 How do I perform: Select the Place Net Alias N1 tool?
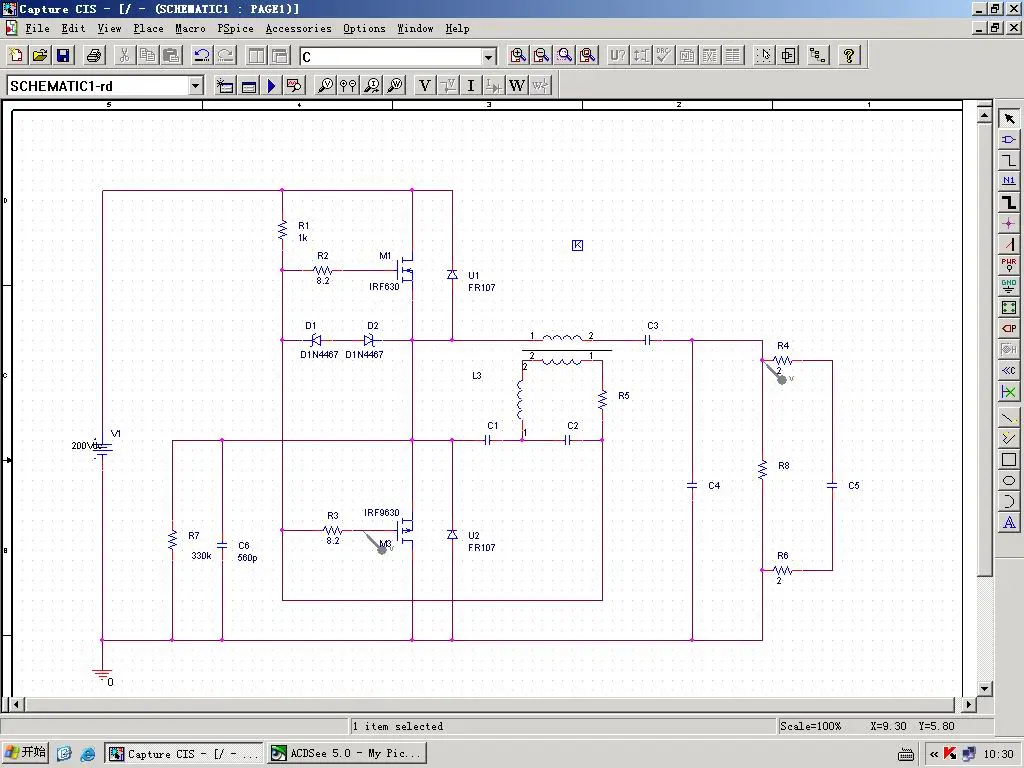pos(1009,181)
